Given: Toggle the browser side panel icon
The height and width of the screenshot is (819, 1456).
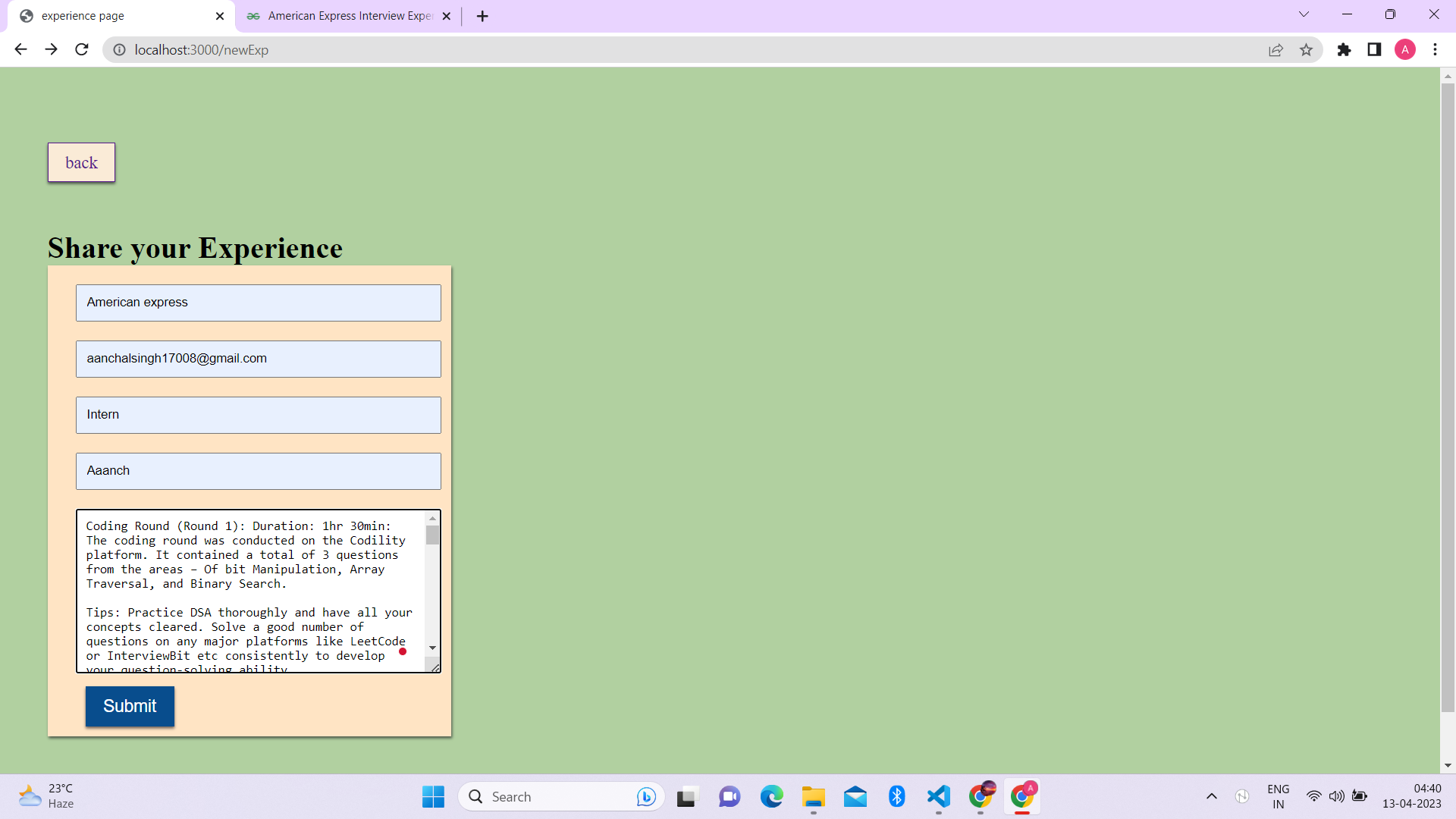Looking at the screenshot, I should coord(1374,49).
